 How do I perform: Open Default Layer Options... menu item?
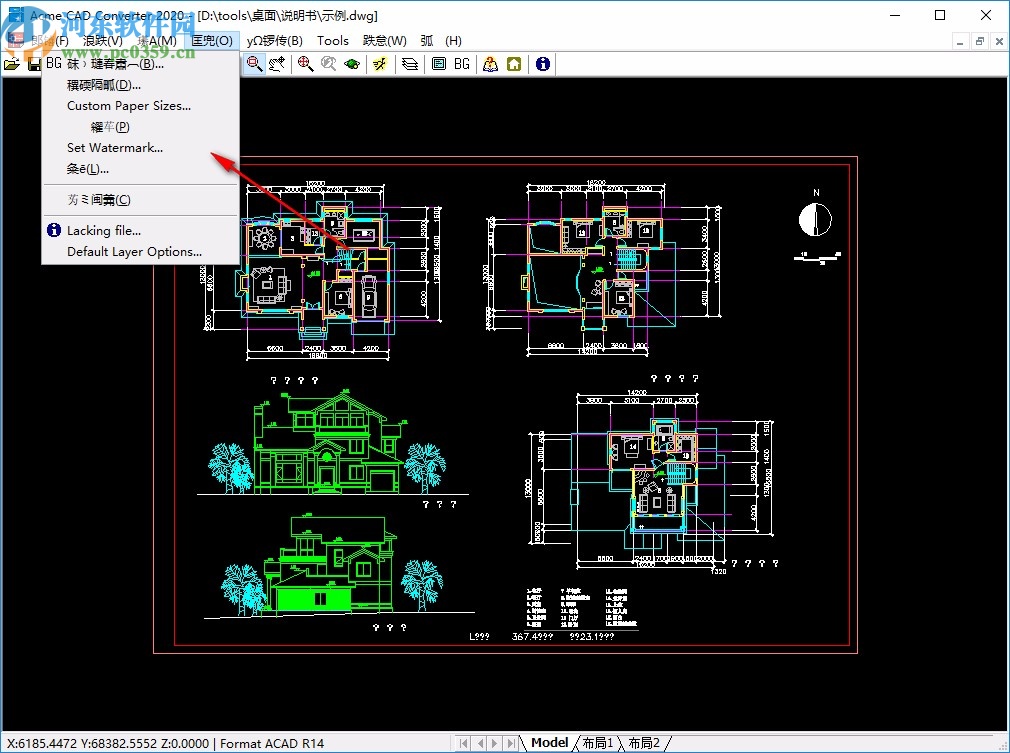[x=134, y=252]
